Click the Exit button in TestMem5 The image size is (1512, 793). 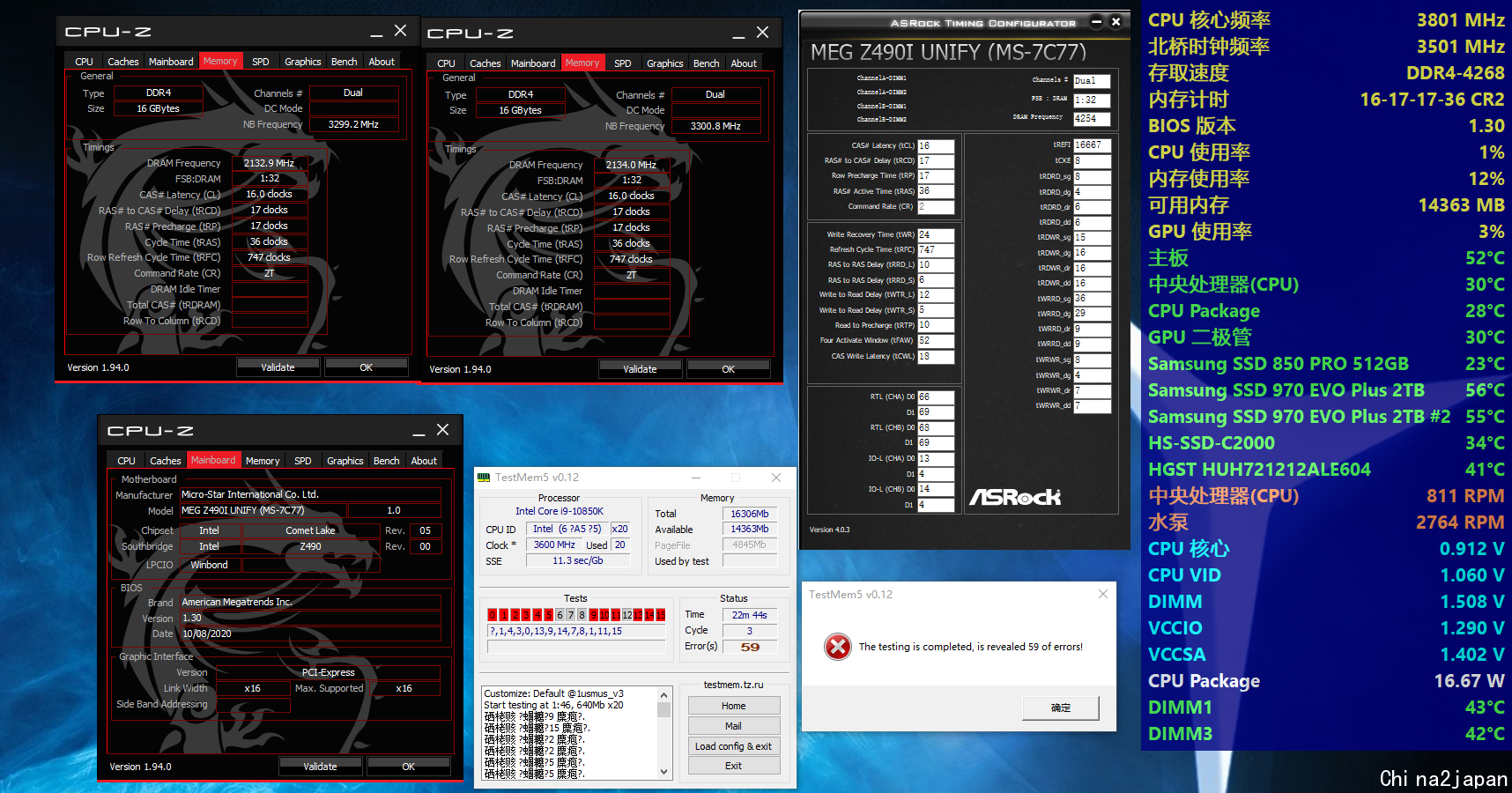coord(733,766)
